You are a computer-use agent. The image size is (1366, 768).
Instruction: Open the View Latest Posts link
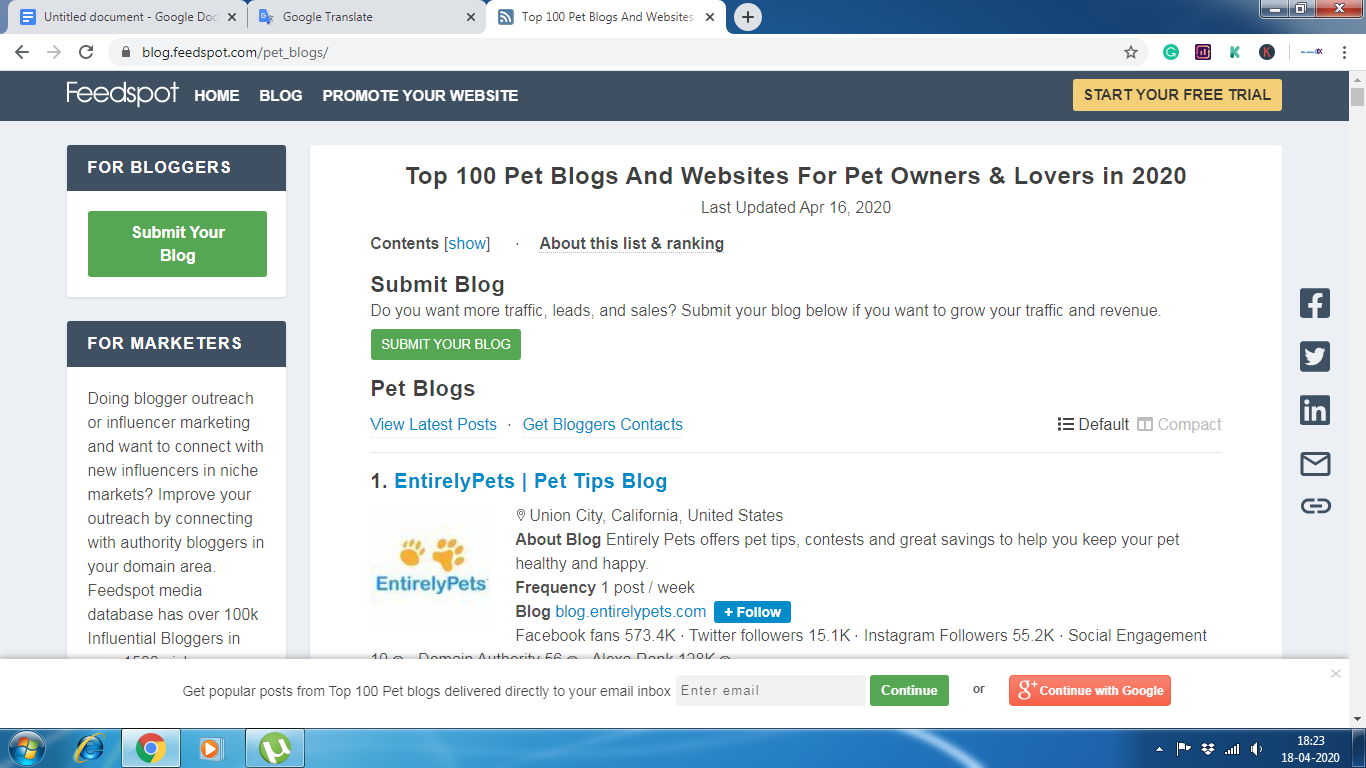click(433, 424)
